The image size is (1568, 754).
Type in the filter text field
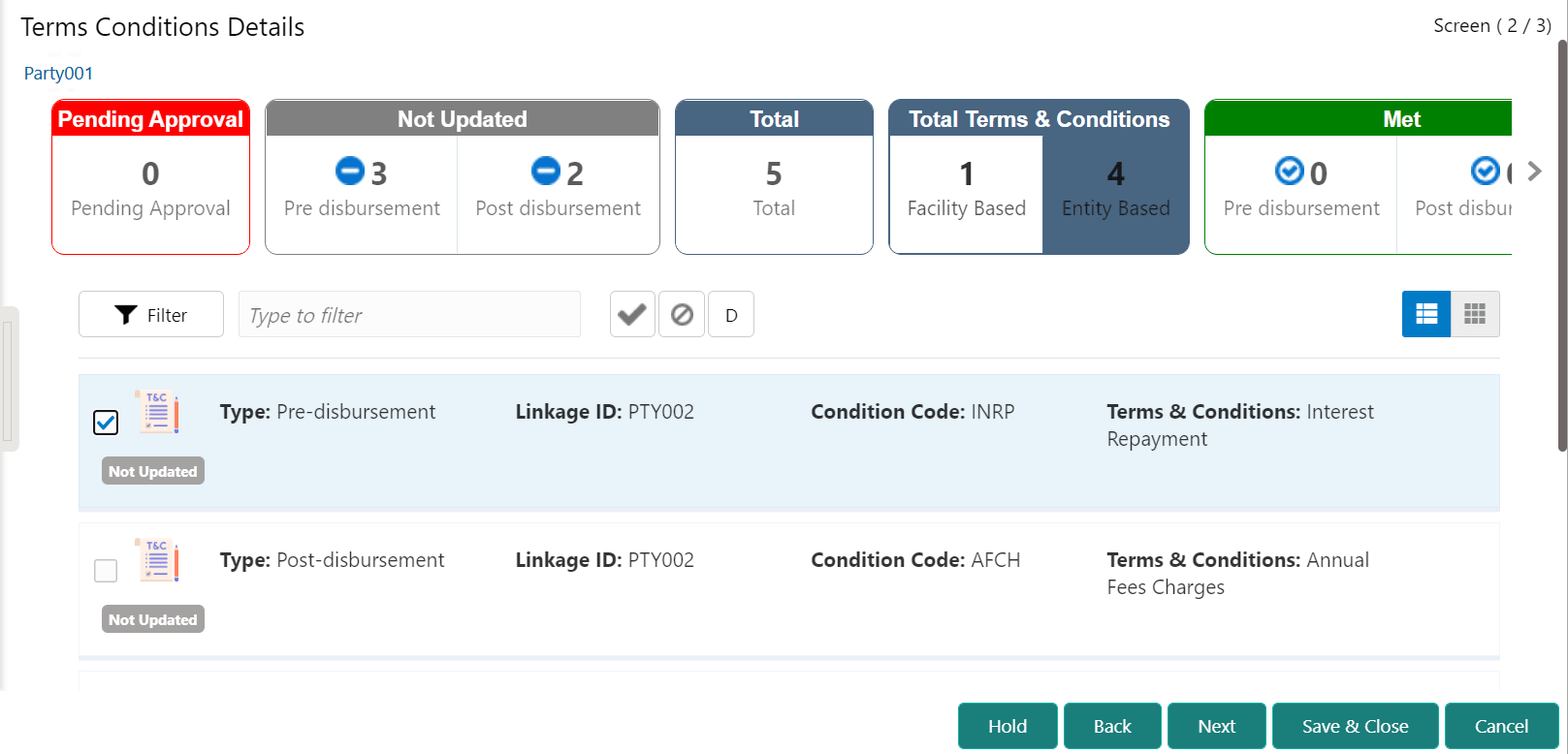coord(409,315)
